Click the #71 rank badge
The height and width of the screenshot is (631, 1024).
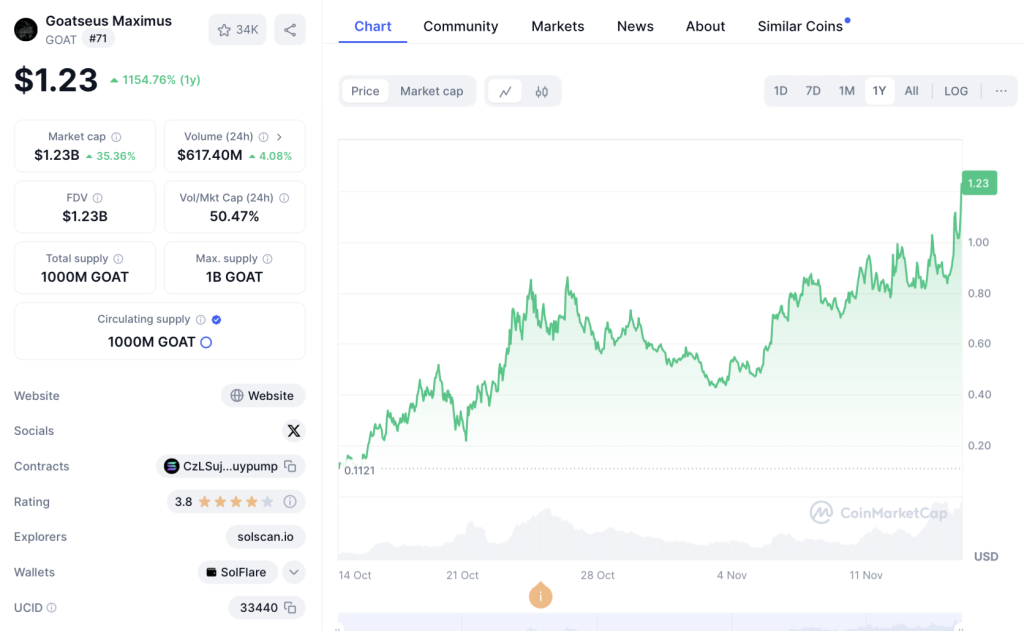tap(98, 39)
